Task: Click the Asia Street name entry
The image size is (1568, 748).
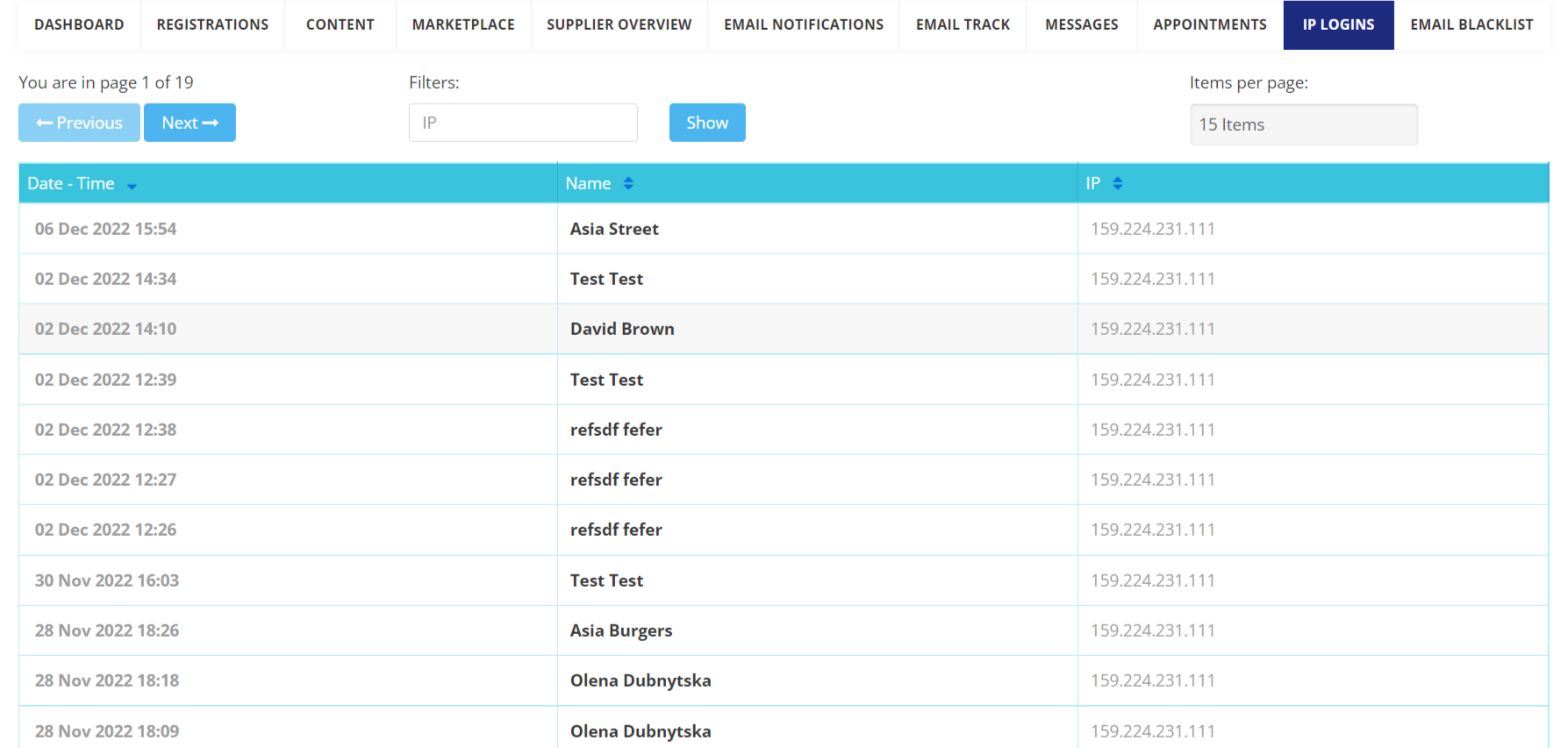Action: (614, 229)
